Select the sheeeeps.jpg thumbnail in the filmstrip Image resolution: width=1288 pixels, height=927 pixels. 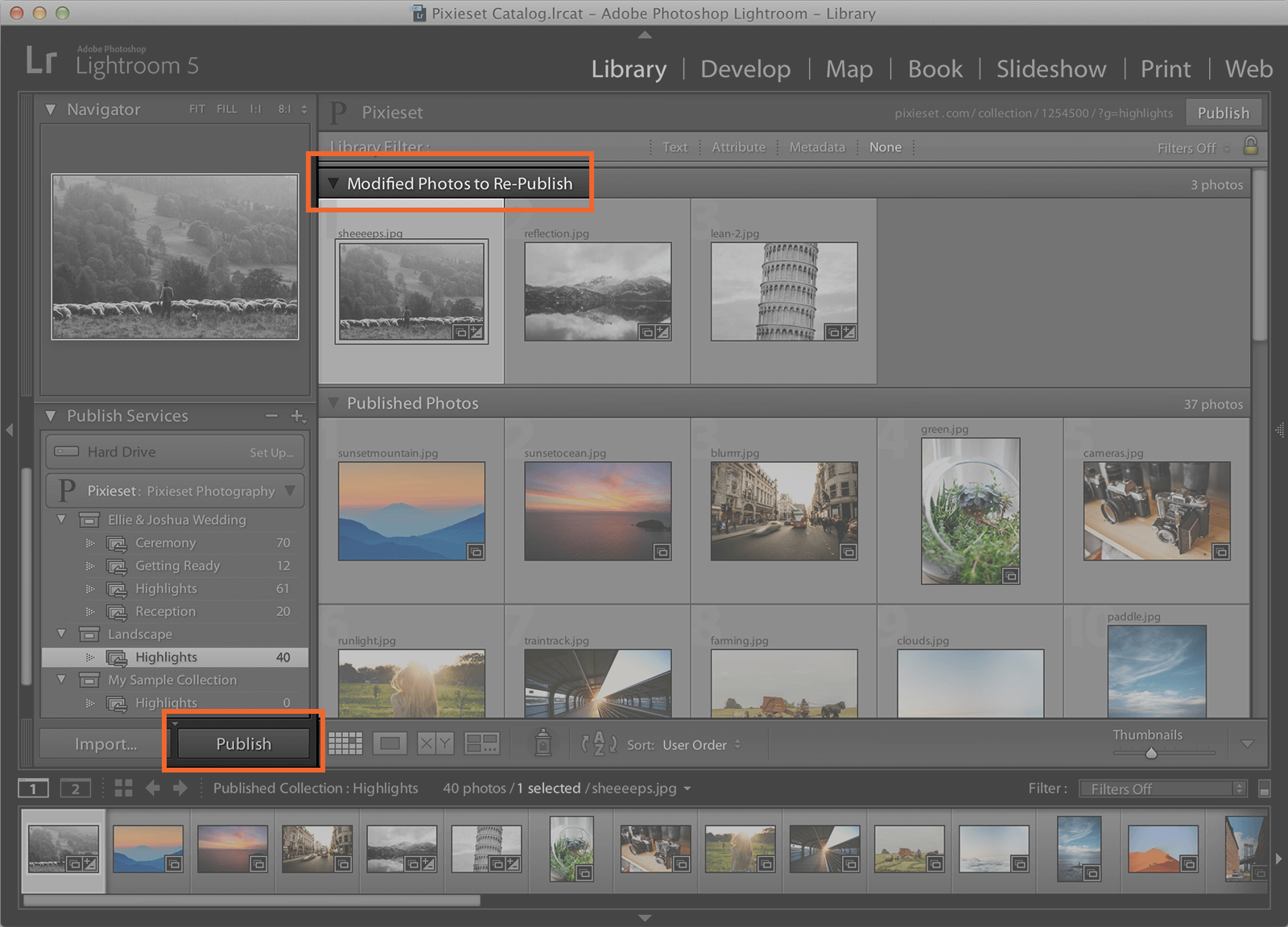click(x=64, y=849)
